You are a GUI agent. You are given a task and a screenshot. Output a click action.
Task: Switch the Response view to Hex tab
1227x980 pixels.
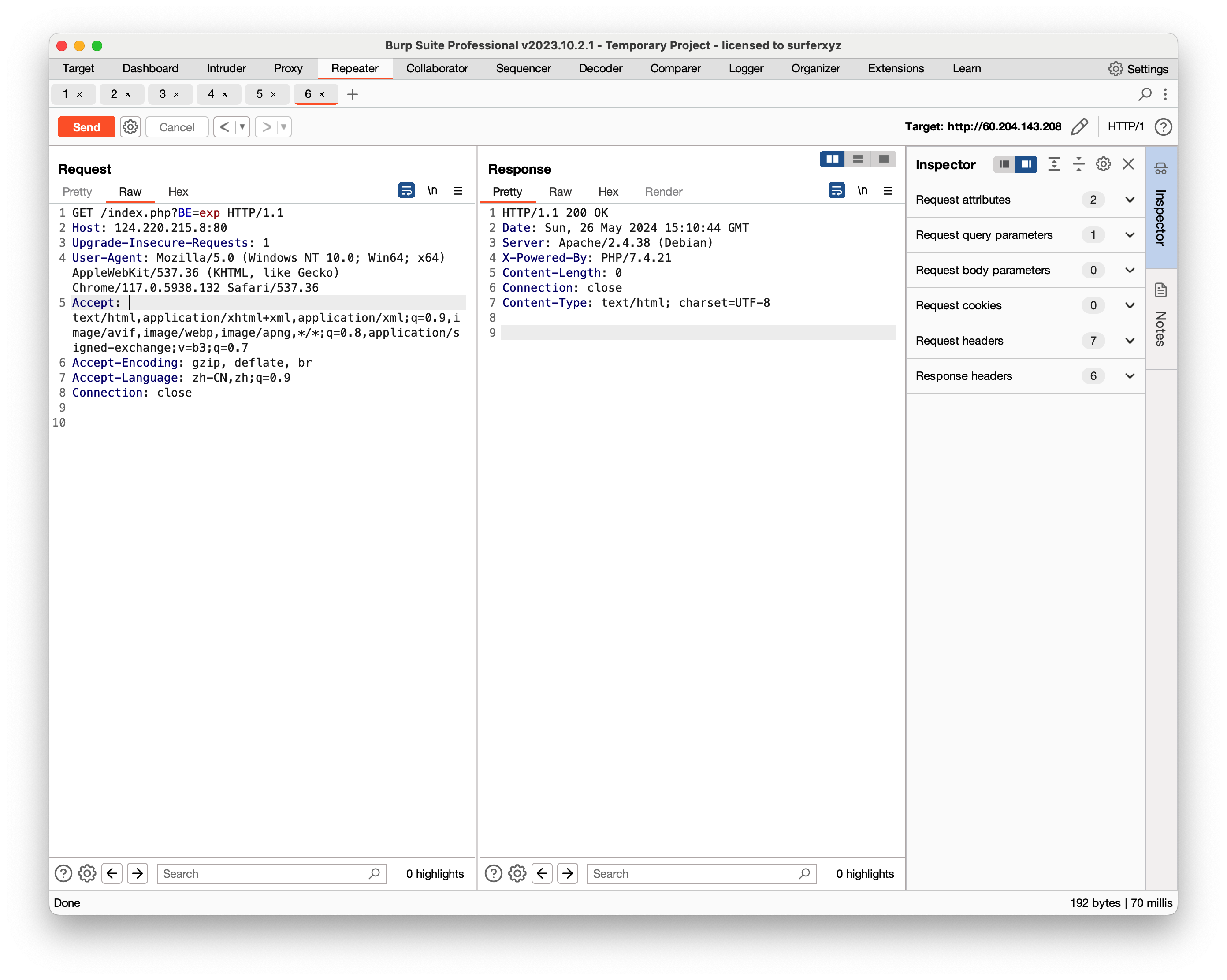(x=608, y=192)
